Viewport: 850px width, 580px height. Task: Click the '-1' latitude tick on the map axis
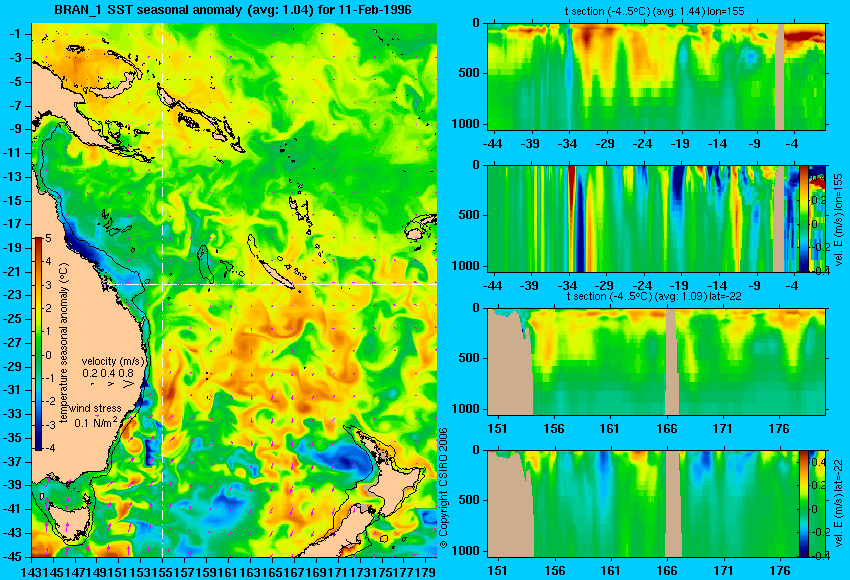point(14,34)
